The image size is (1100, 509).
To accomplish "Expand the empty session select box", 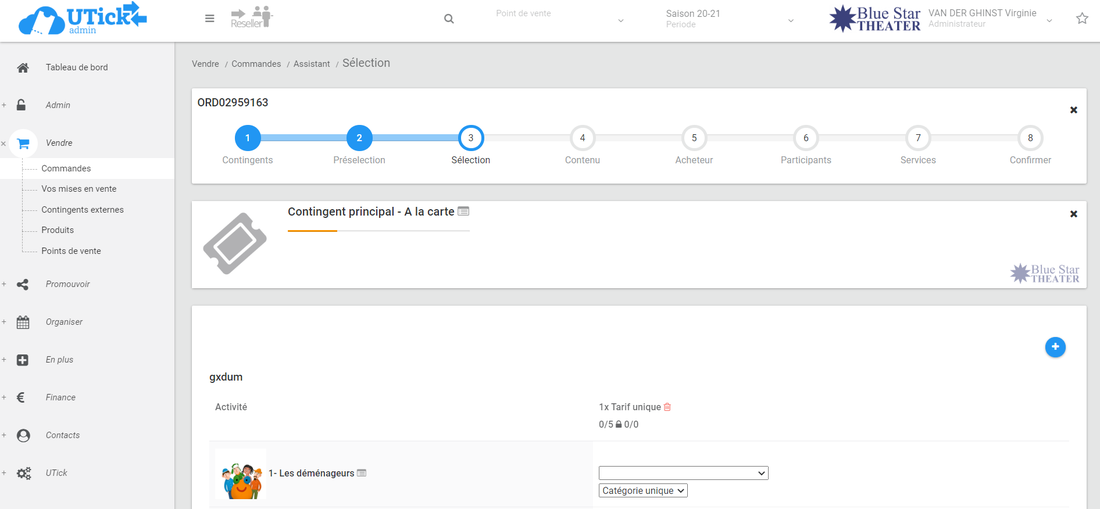I will [x=683, y=473].
